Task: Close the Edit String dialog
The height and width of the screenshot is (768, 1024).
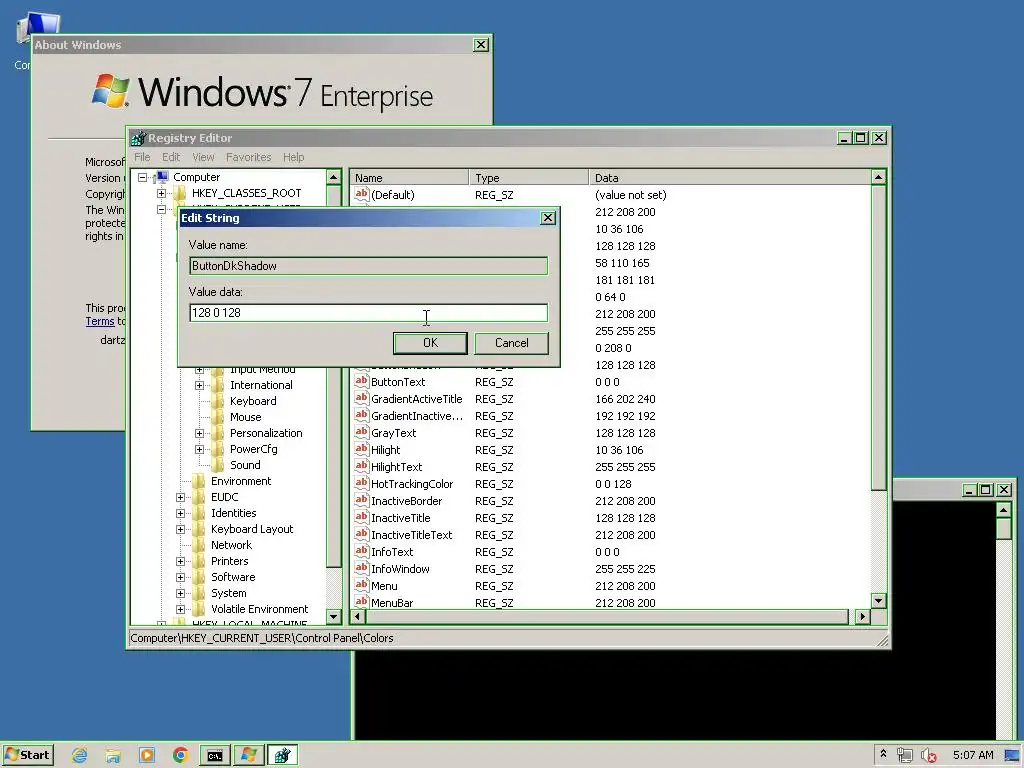Action: (548, 218)
